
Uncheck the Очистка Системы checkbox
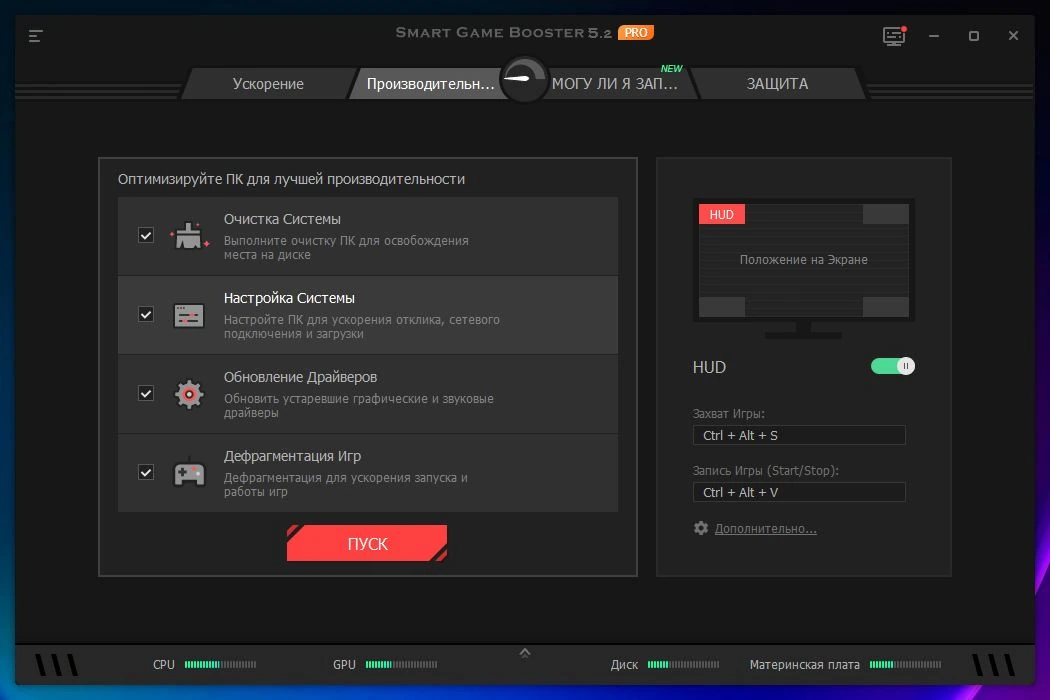click(146, 235)
